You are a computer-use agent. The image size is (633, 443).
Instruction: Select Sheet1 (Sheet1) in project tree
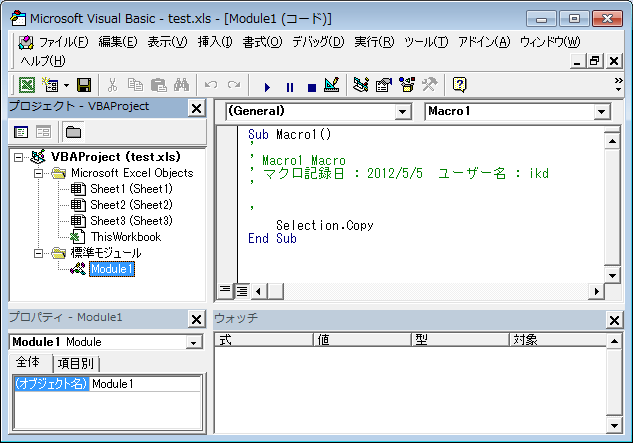(131, 189)
